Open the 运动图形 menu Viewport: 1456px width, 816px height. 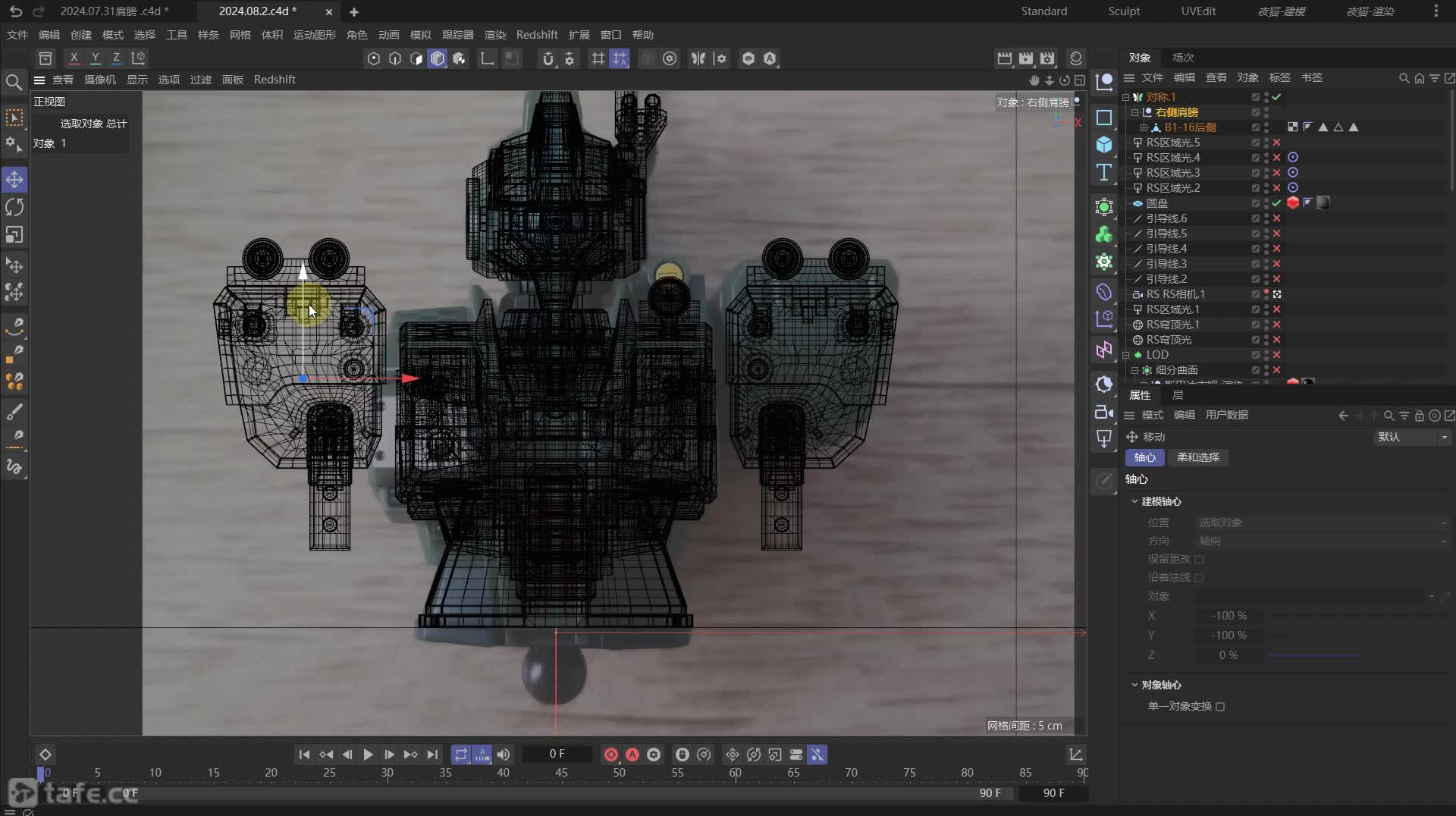[x=315, y=35]
